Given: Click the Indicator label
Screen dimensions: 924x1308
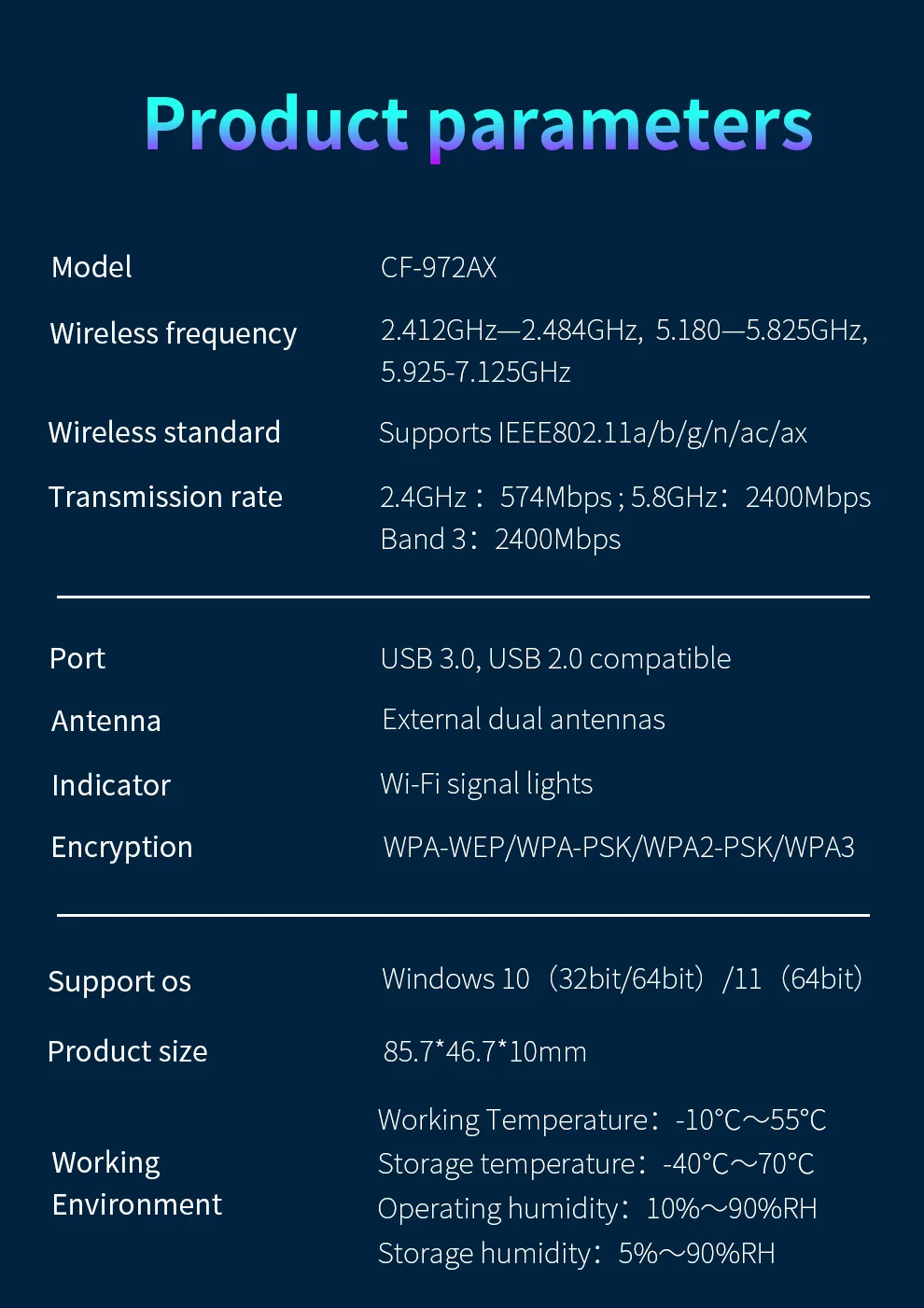Looking at the screenshot, I should [111, 785].
